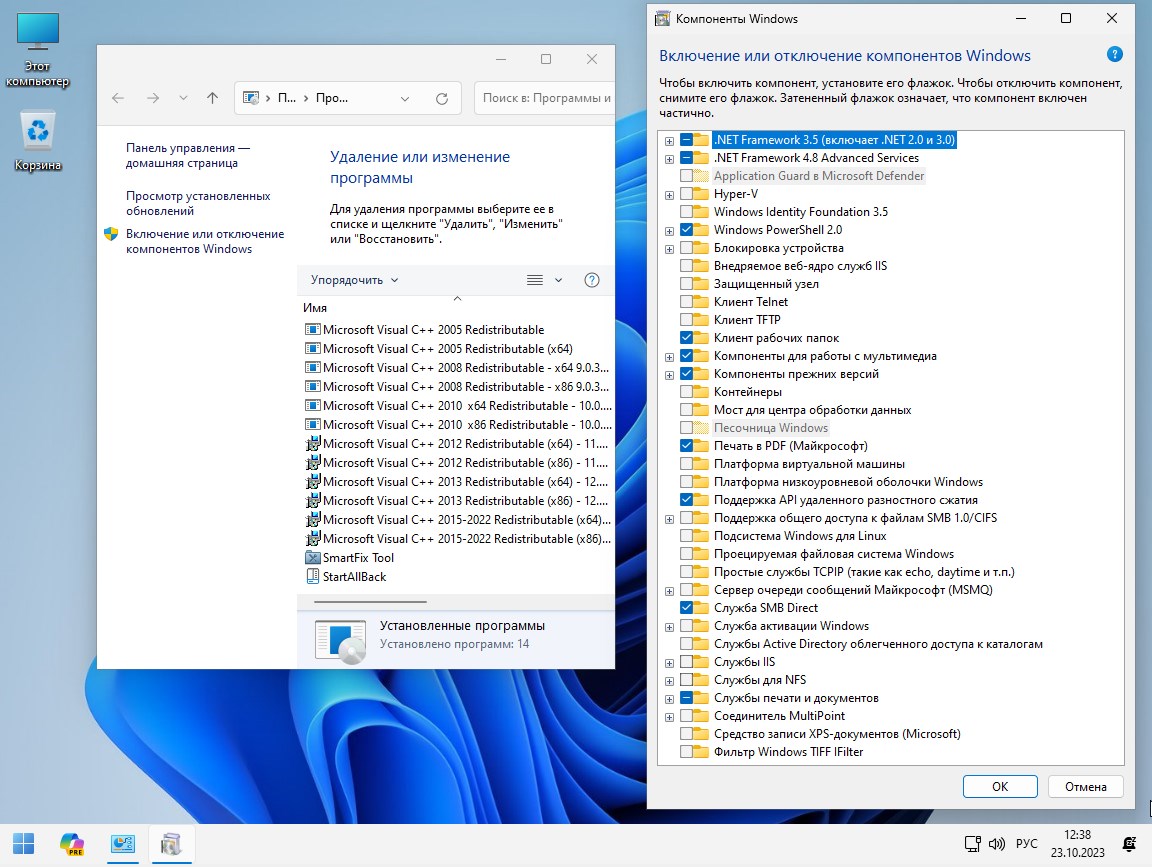Open address bar history dropdown

pyautogui.click(x=405, y=98)
